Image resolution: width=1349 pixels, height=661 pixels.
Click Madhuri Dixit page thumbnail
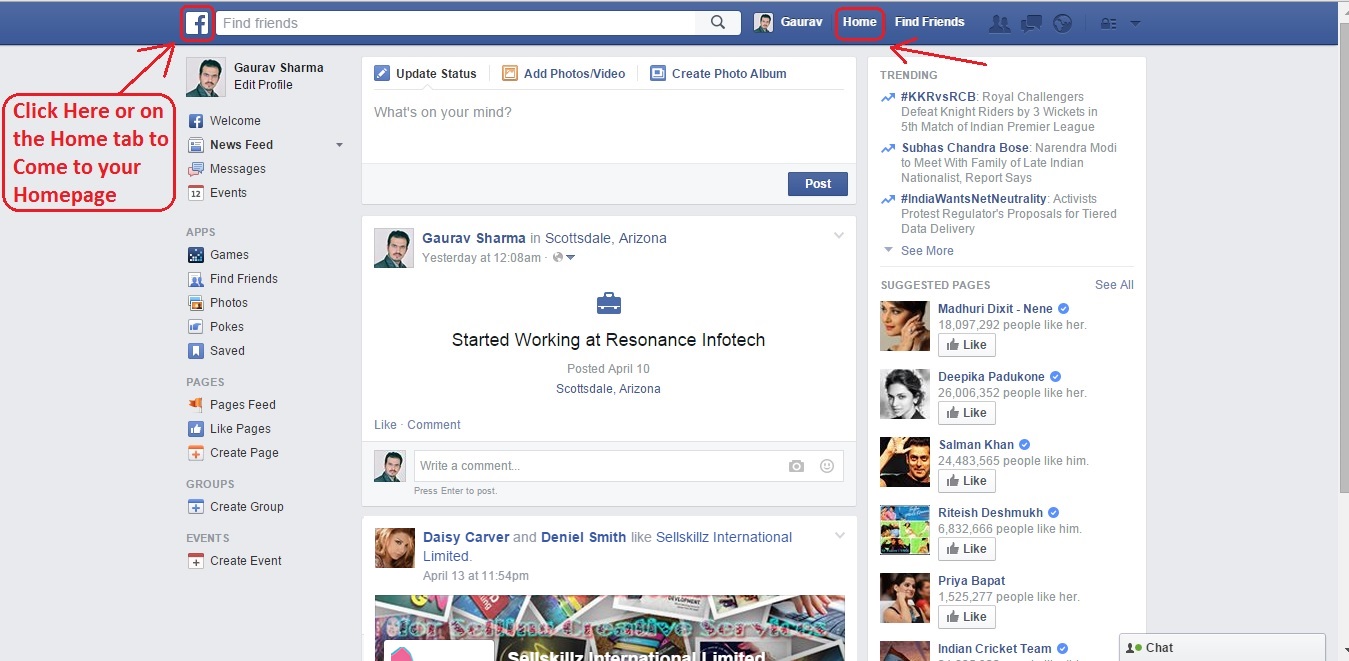click(x=905, y=326)
